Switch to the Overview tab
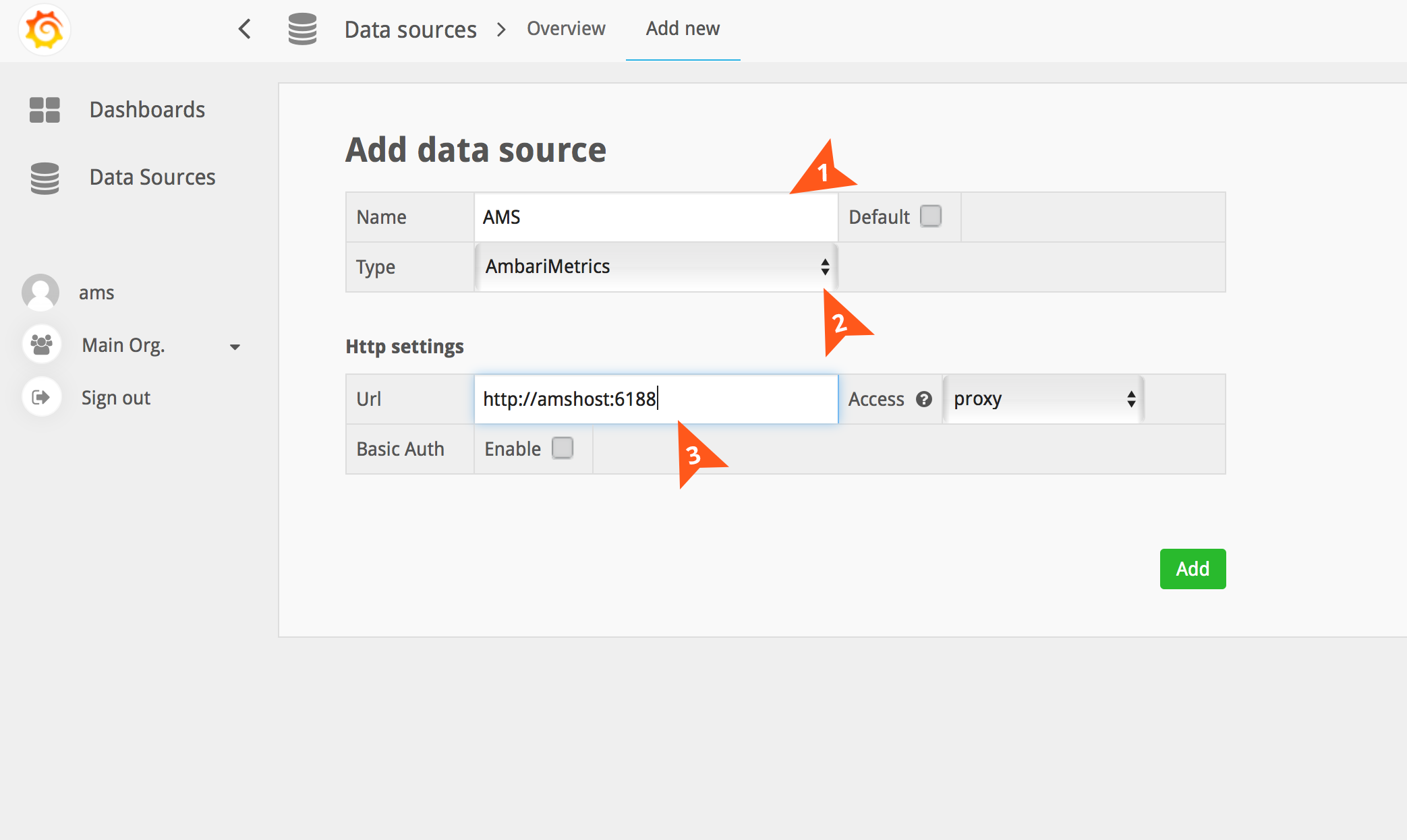The width and height of the screenshot is (1407, 840). point(566,29)
